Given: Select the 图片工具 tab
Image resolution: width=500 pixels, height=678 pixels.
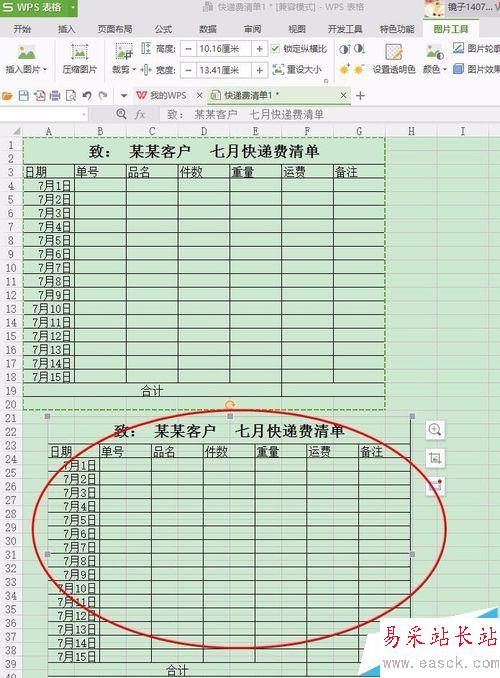Looking at the screenshot, I should 451,29.
